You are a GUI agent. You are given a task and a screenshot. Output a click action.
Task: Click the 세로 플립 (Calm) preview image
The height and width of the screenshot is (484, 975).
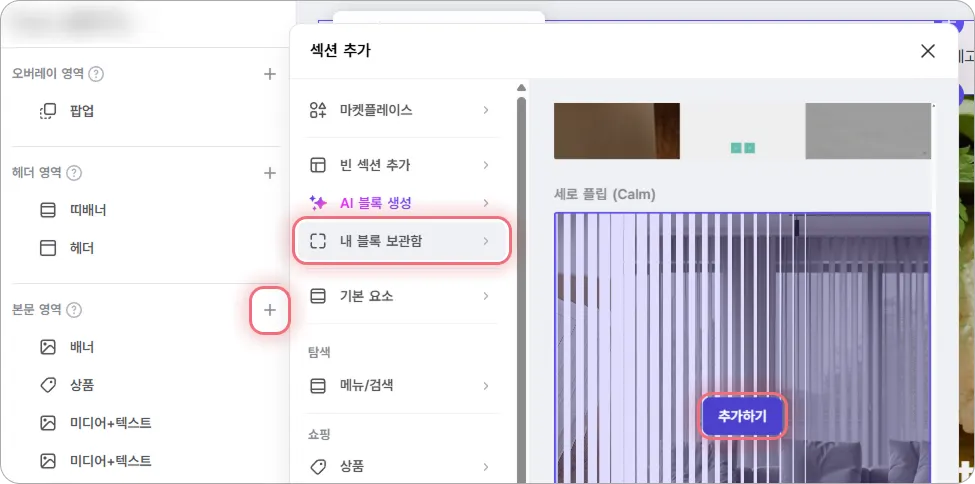(x=742, y=347)
